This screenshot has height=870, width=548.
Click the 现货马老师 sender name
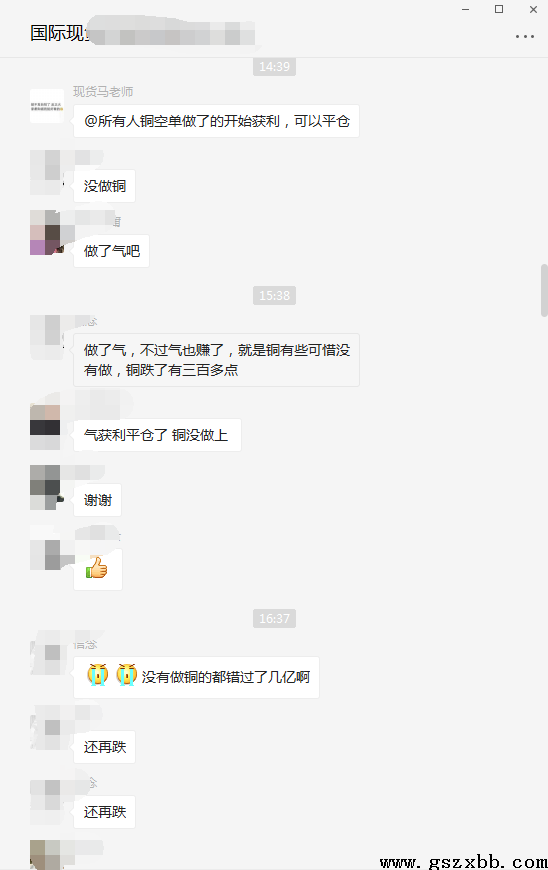point(103,92)
